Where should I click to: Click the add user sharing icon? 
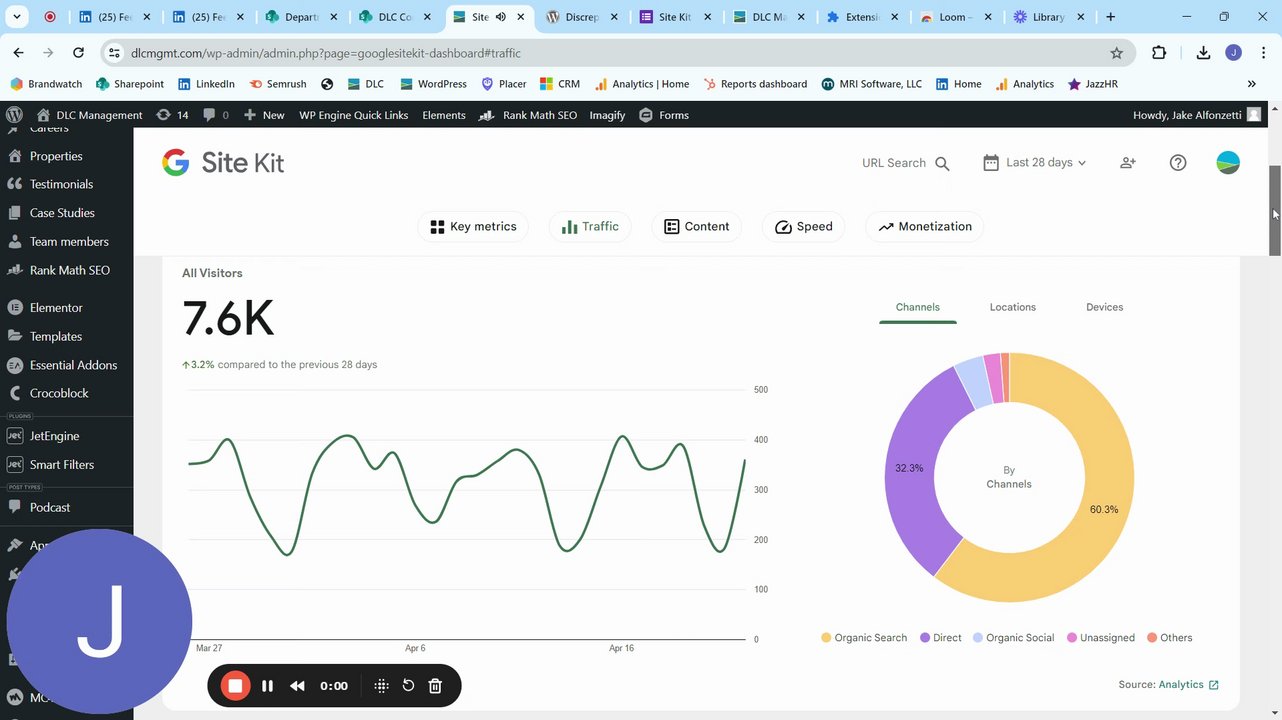[1128, 162]
